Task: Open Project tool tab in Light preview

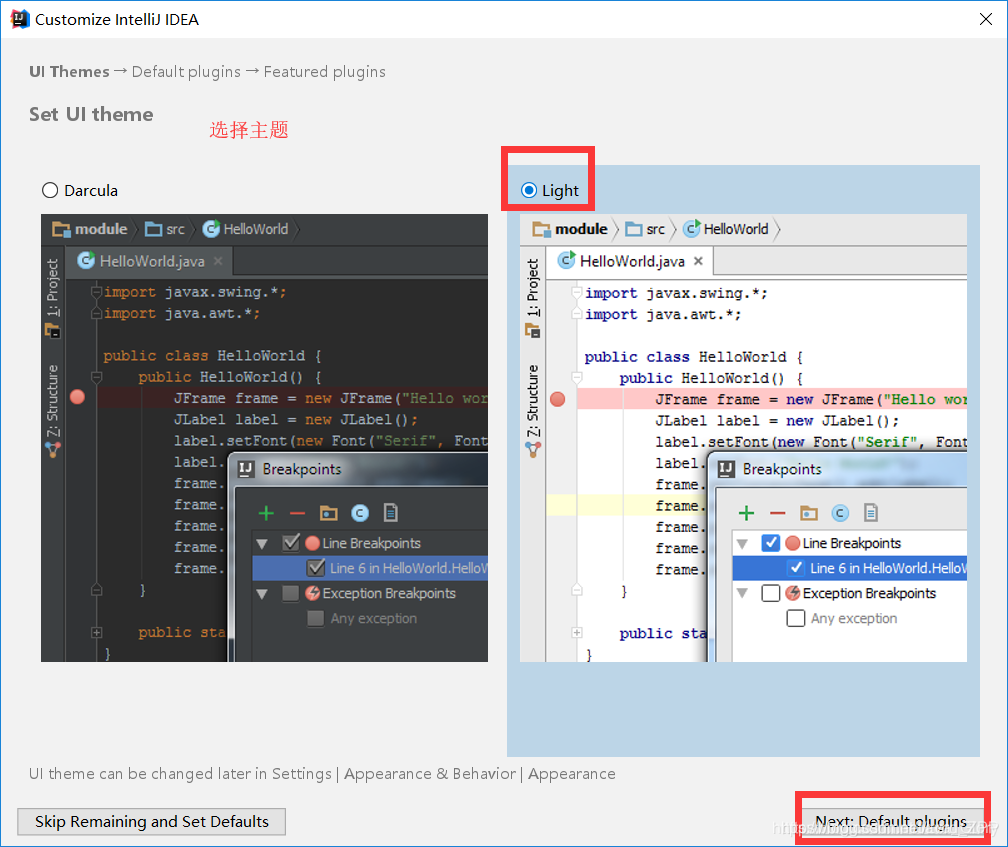Action: [x=533, y=287]
